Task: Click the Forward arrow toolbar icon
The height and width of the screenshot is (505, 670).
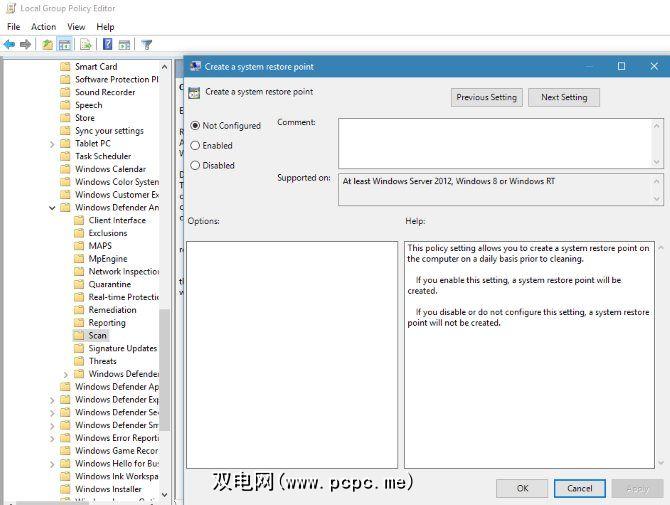Action: pos(25,44)
